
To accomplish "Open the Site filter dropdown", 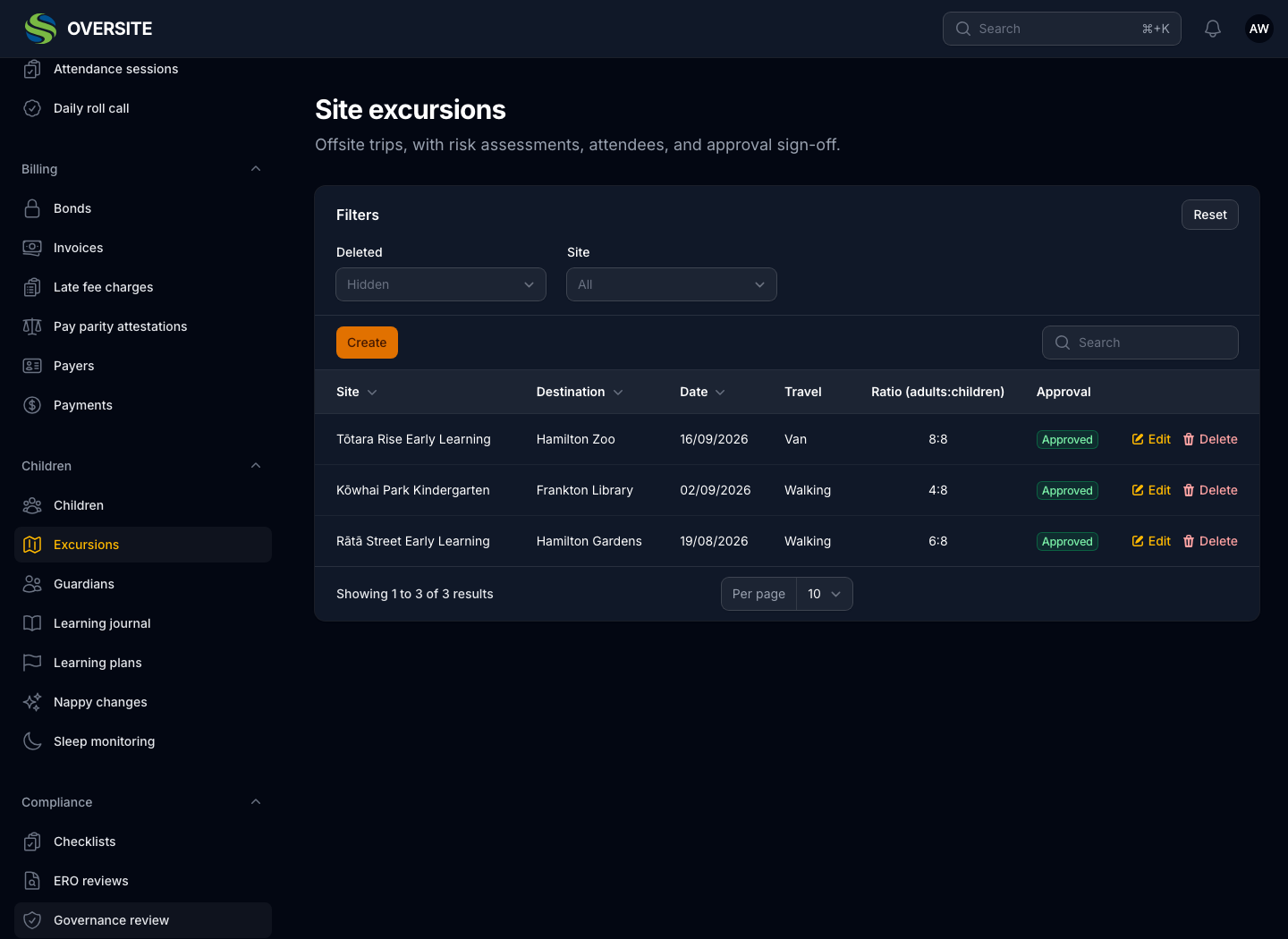I will point(672,284).
